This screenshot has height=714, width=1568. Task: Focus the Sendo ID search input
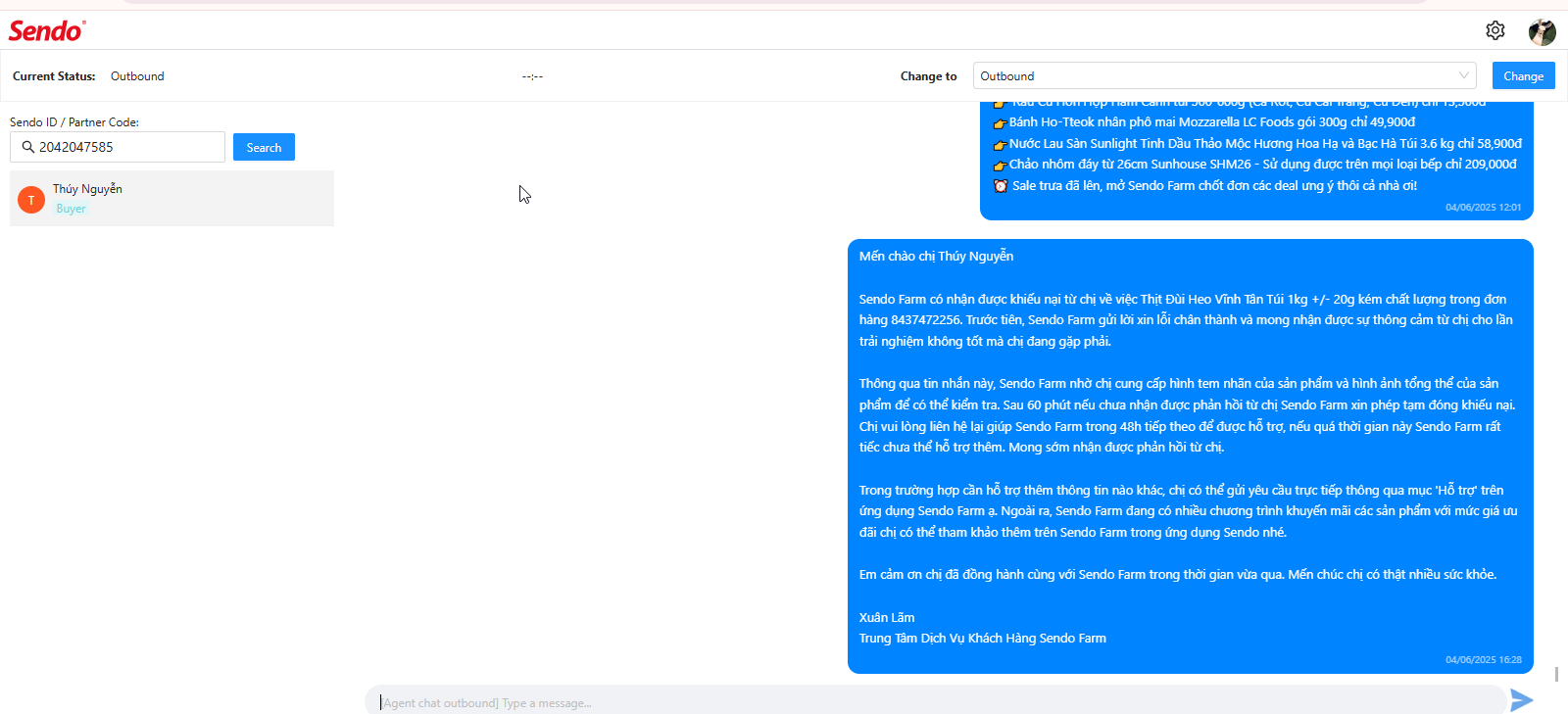[x=118, y=147]
